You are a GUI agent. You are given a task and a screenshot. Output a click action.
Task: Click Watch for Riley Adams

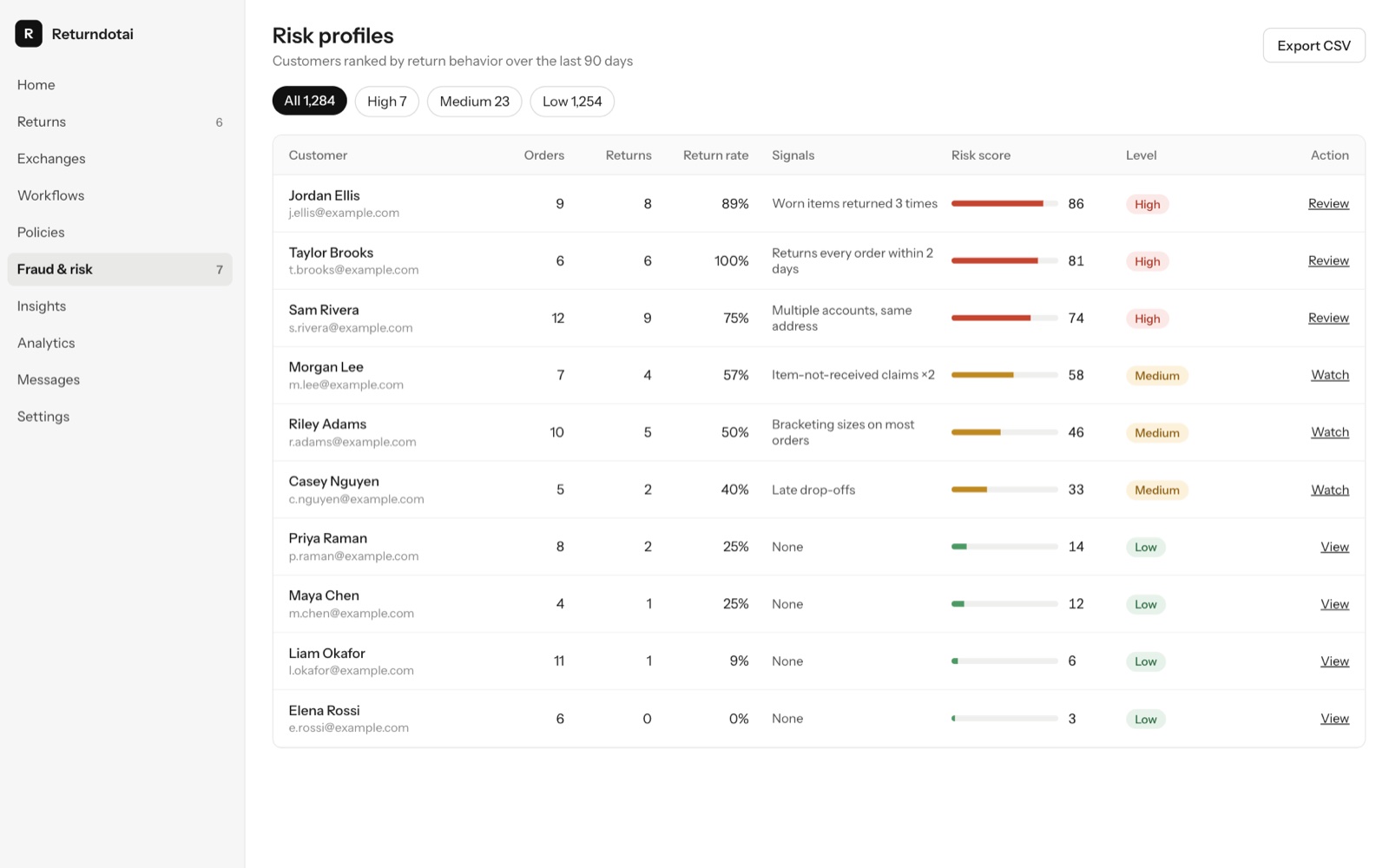(x=1330, y=432)
